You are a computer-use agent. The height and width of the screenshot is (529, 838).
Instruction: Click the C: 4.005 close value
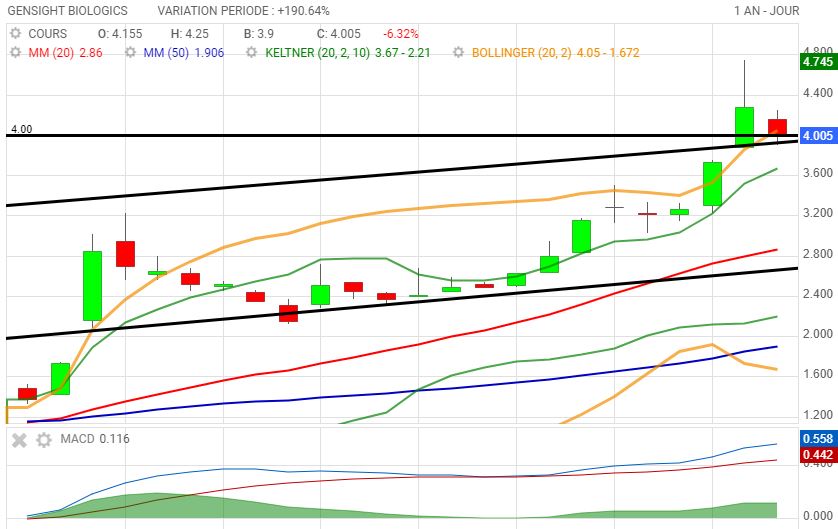(339, 34)
